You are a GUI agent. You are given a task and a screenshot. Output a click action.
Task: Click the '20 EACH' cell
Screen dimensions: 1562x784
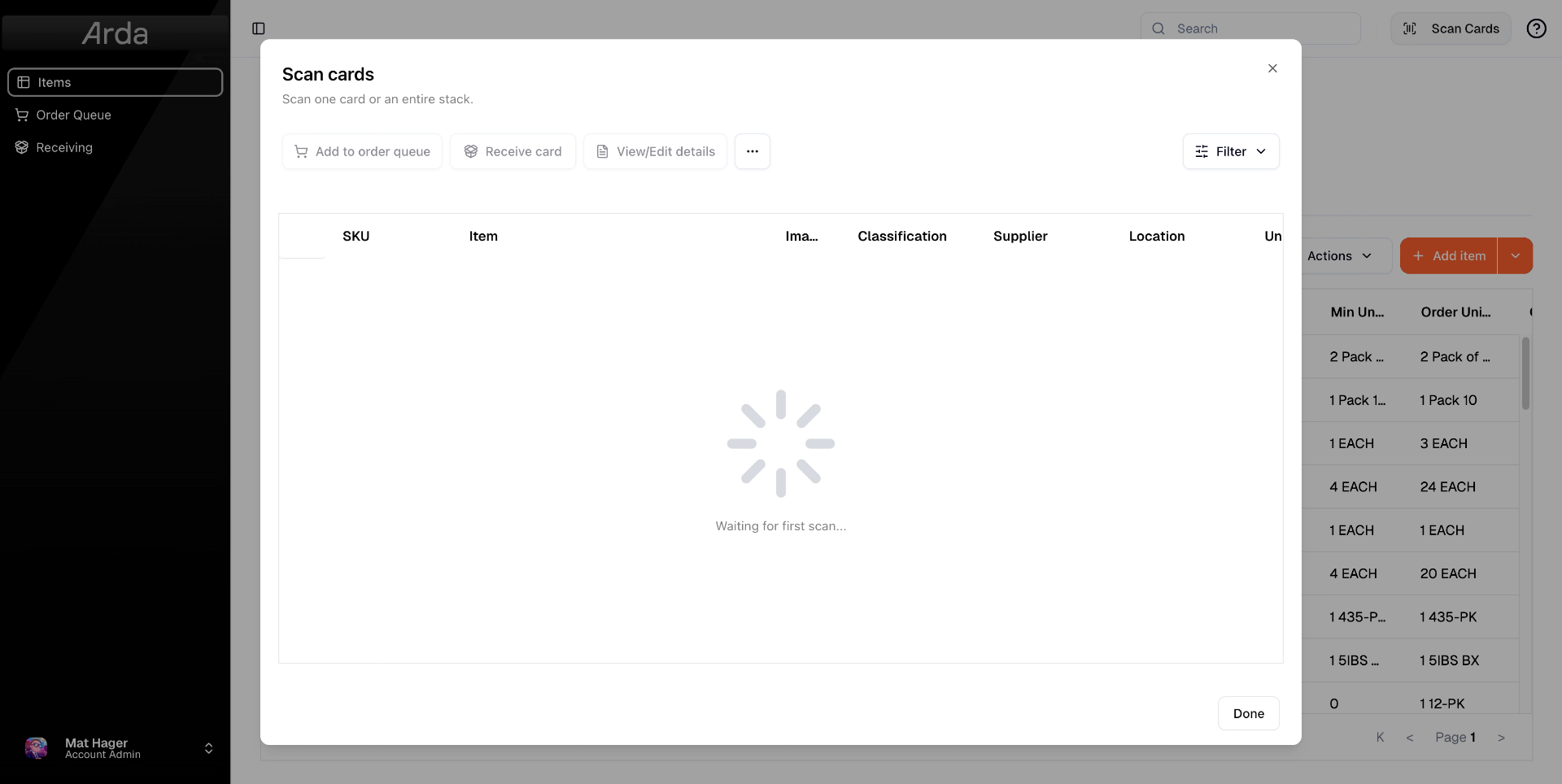point(1448,573)
